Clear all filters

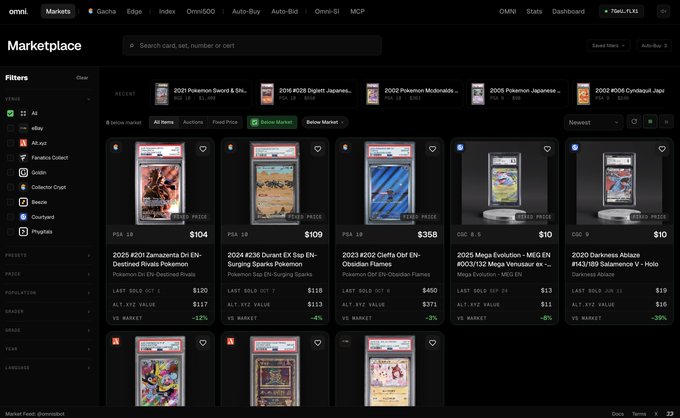(82, 78)
